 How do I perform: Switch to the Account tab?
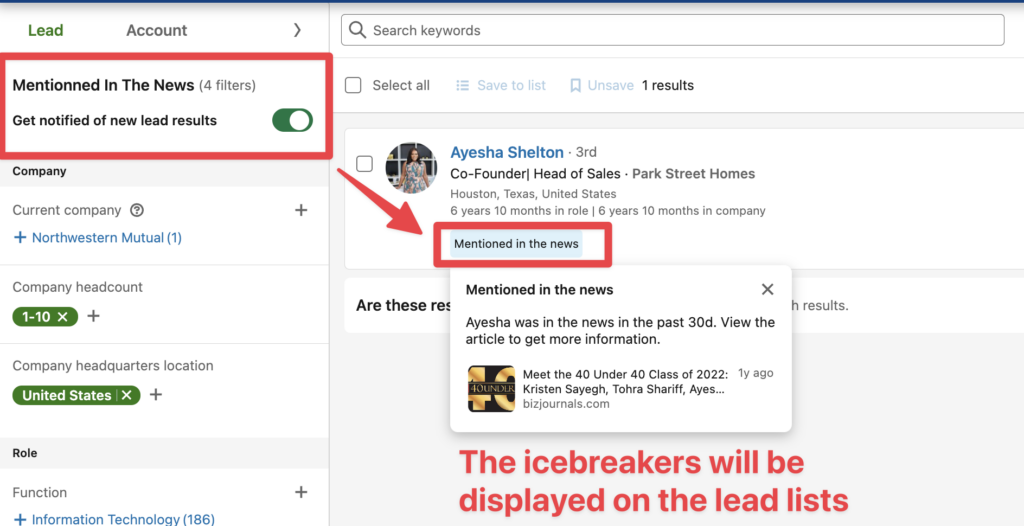[x=157, y=31]
